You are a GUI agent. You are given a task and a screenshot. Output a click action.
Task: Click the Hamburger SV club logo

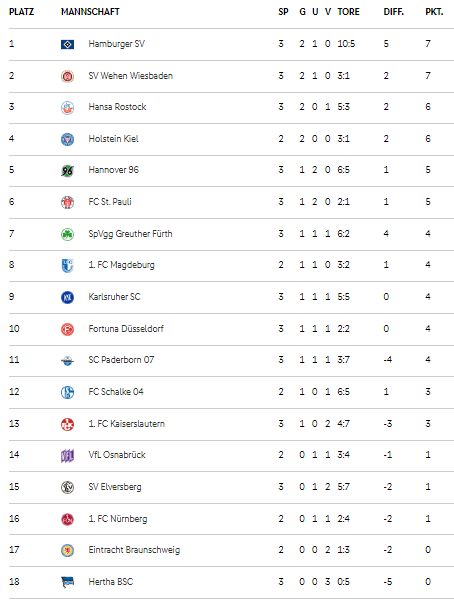68,45
